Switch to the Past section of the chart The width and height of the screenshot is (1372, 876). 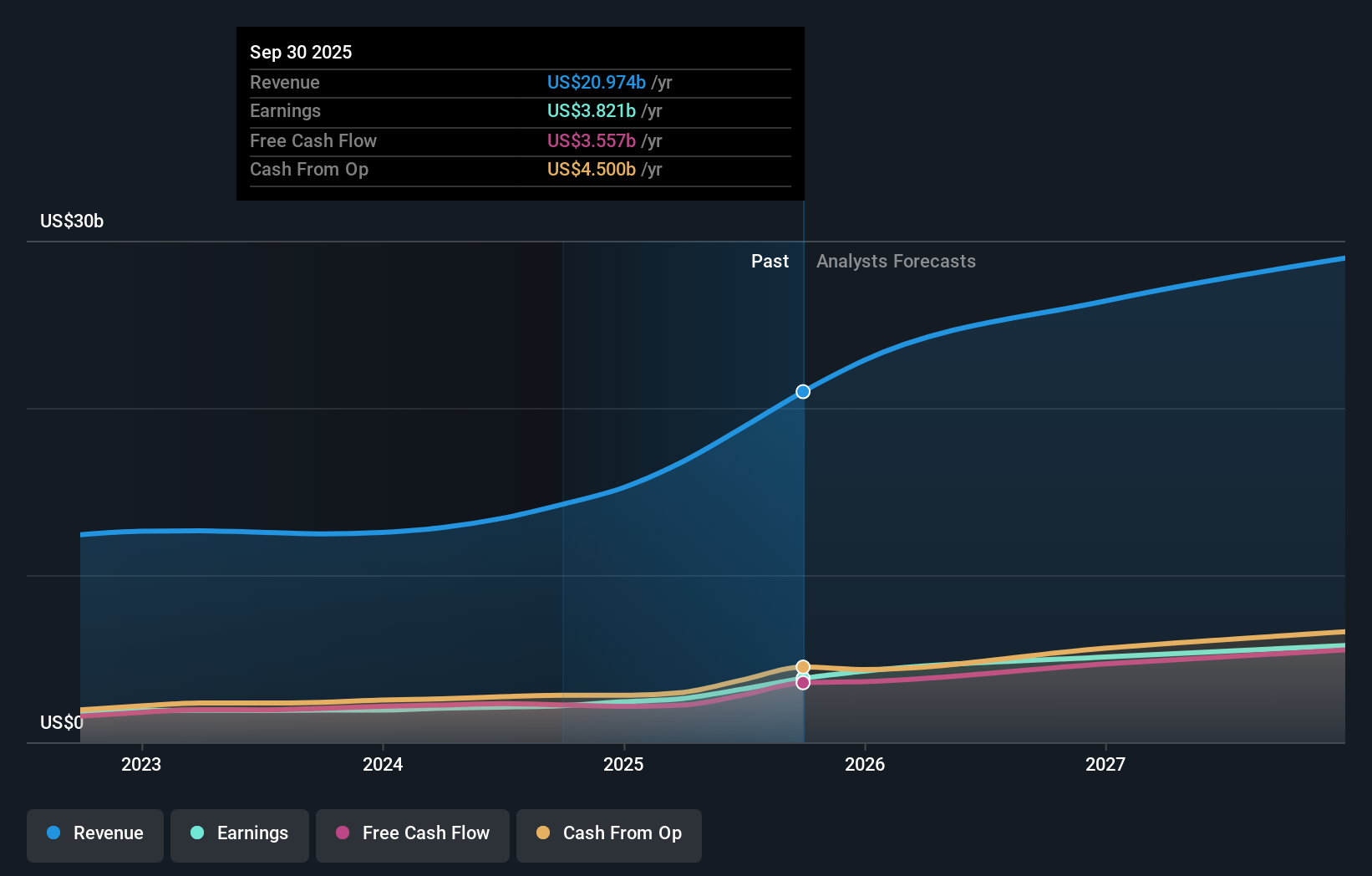pos(770,261)
